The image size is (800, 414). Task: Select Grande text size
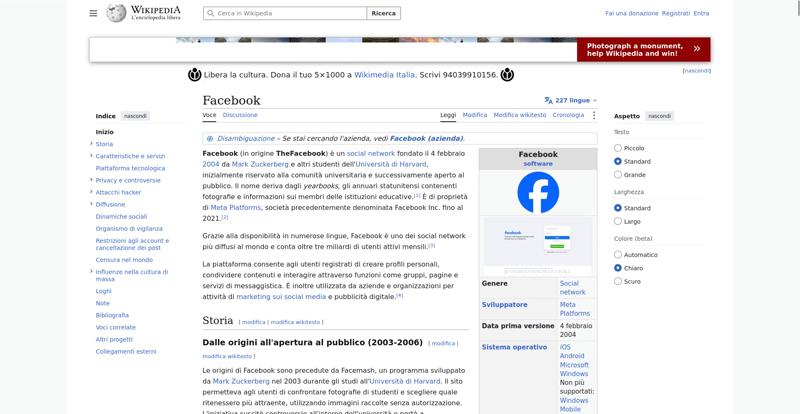click(618, 175)
